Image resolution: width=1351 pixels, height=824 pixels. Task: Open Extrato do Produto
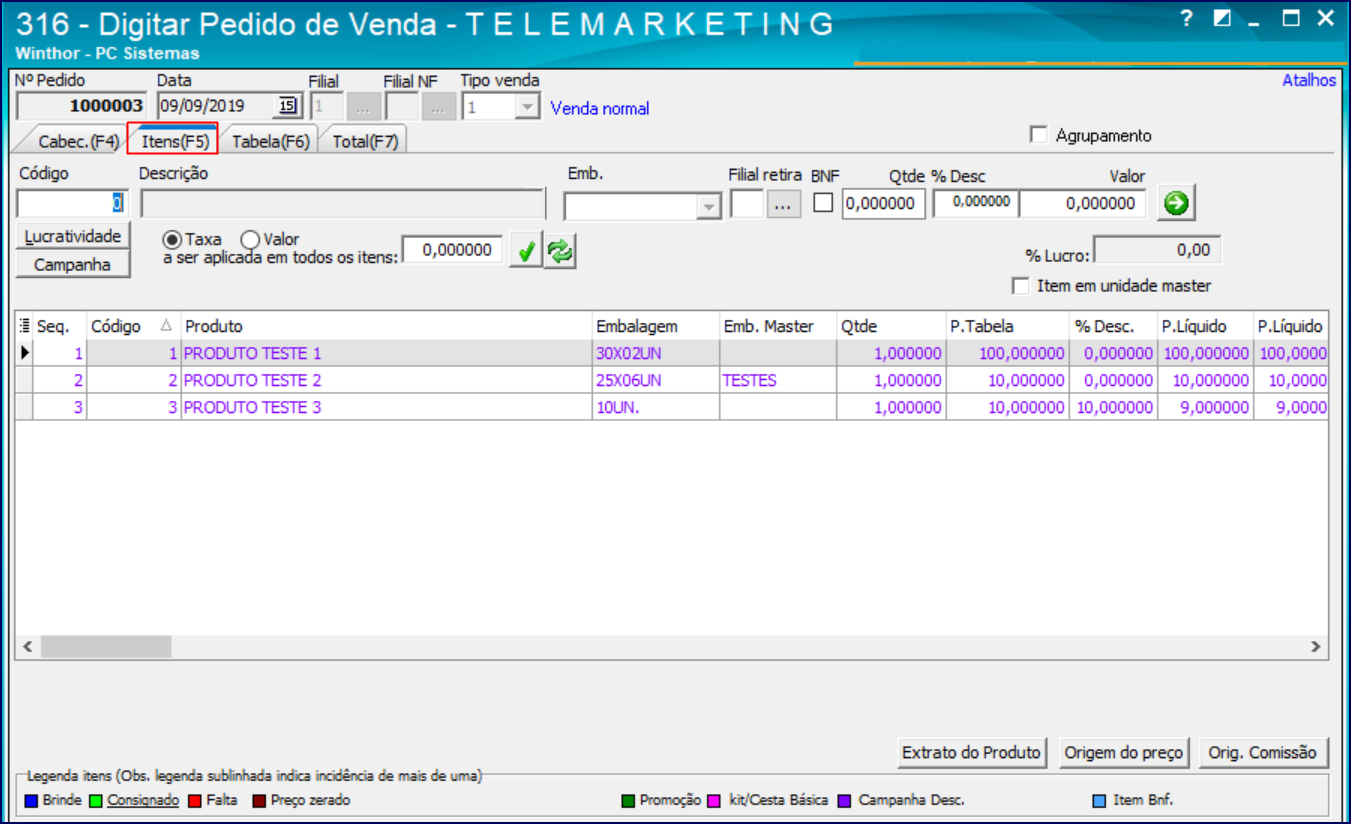pyautogui.click(x=972, y=752)
